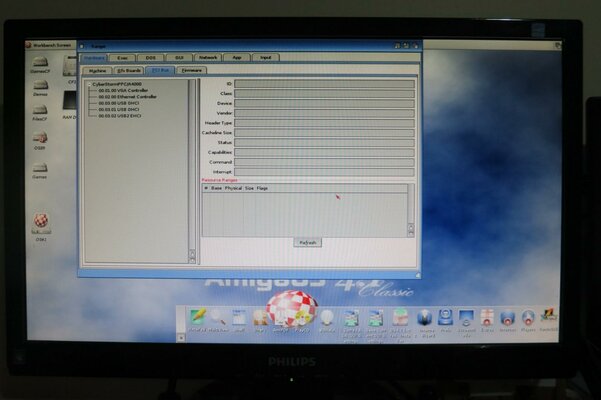Switch to the Exec tab
This screenshot has height=400, width=601.
tap(122, 58)
